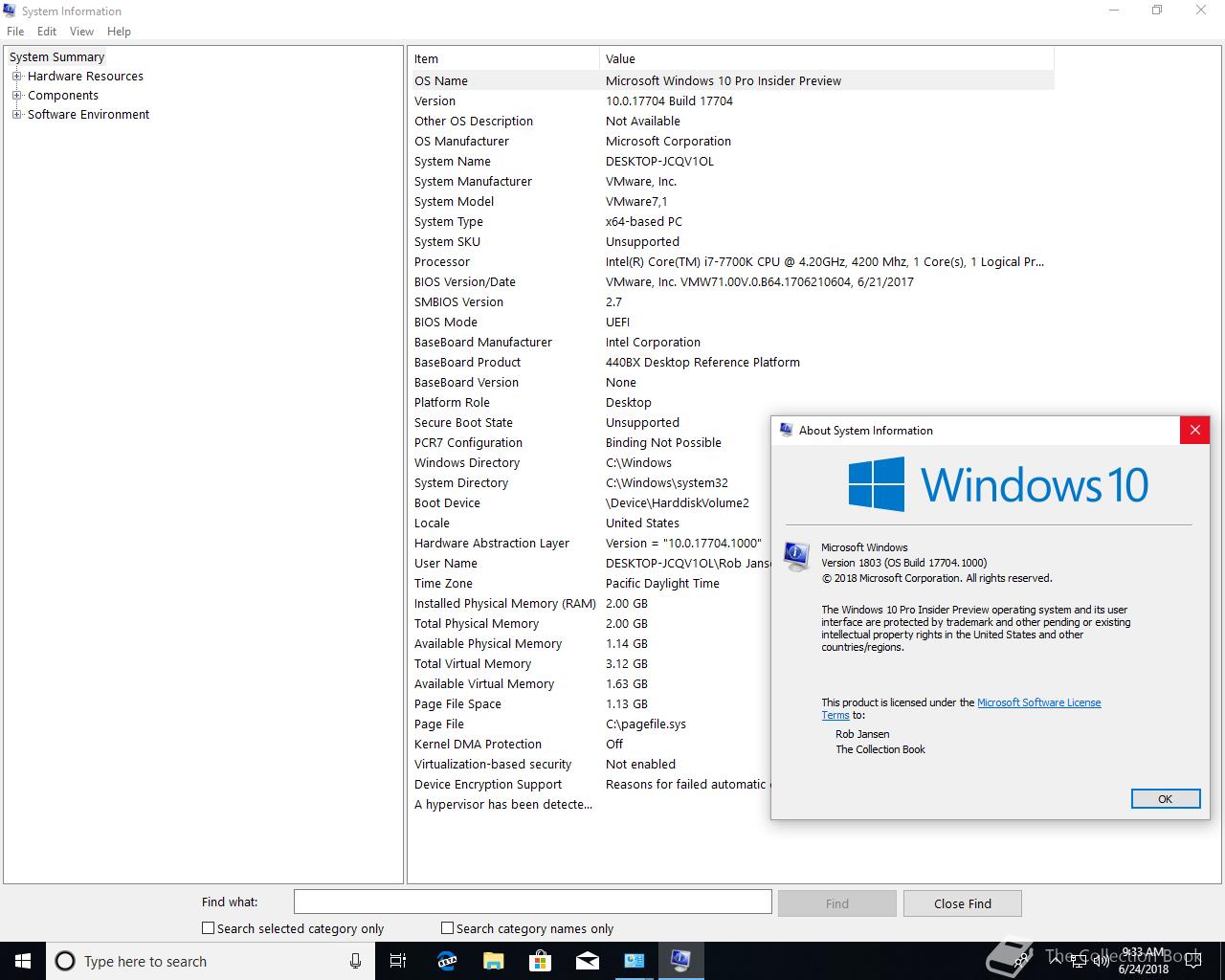Click the Find what input field

(x=532, y=902)
